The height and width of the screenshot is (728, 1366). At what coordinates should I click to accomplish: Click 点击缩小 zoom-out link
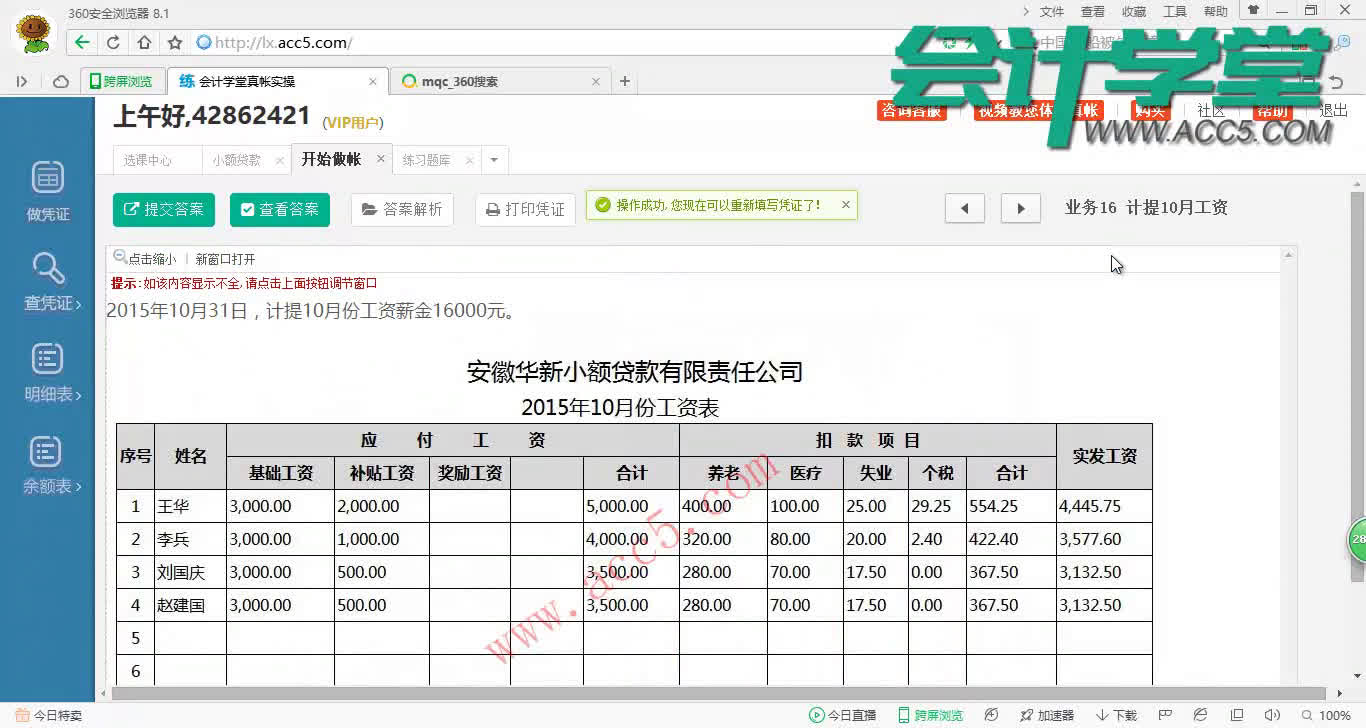pos(145,258)
